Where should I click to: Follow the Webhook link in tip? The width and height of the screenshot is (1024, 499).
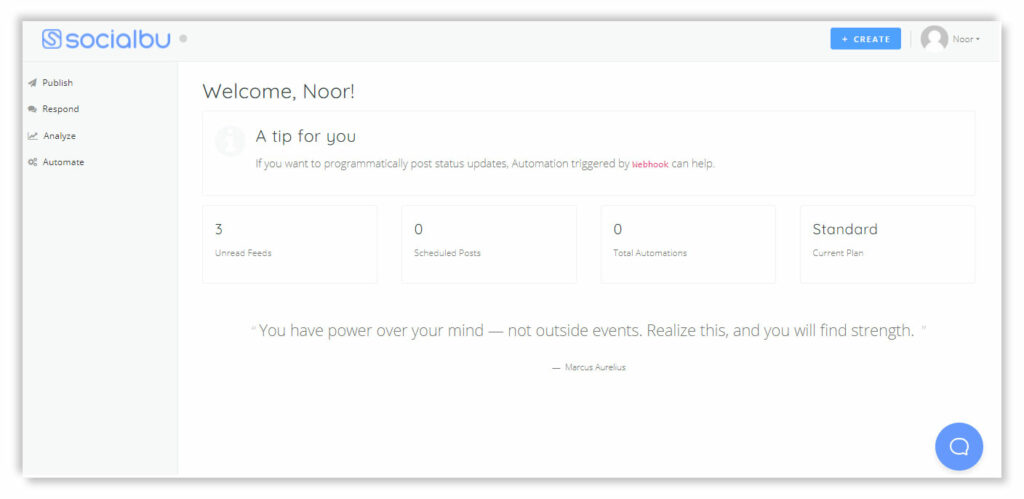(650, 164)
